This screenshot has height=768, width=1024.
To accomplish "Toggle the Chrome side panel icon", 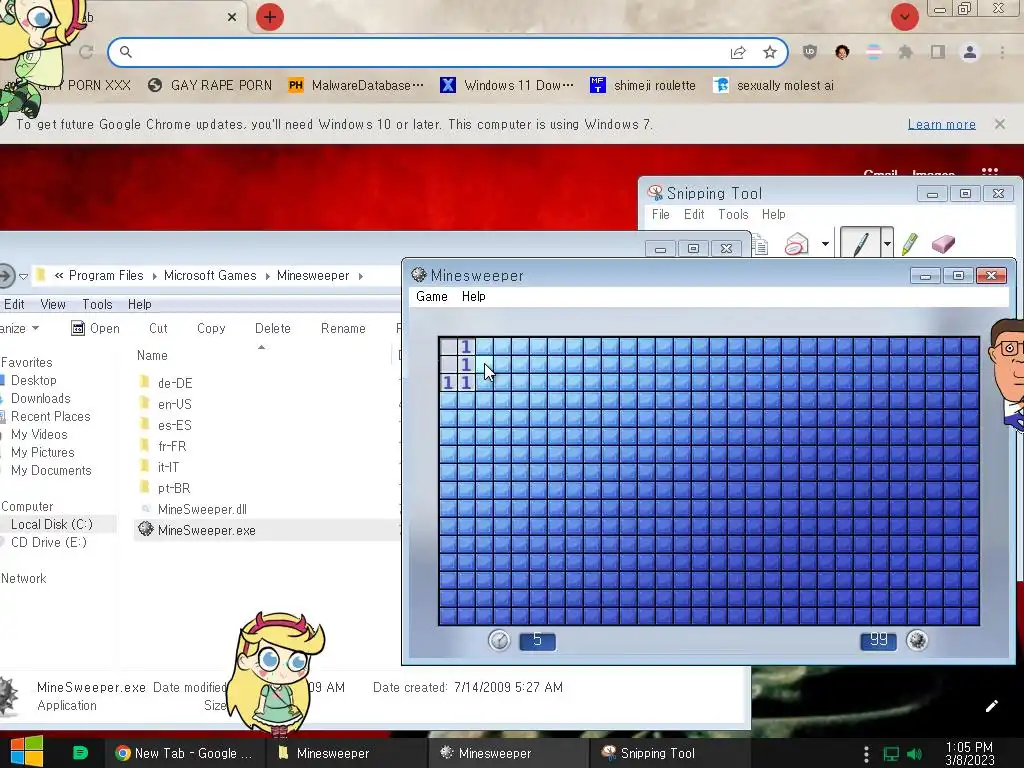I will tap(938, 52).
